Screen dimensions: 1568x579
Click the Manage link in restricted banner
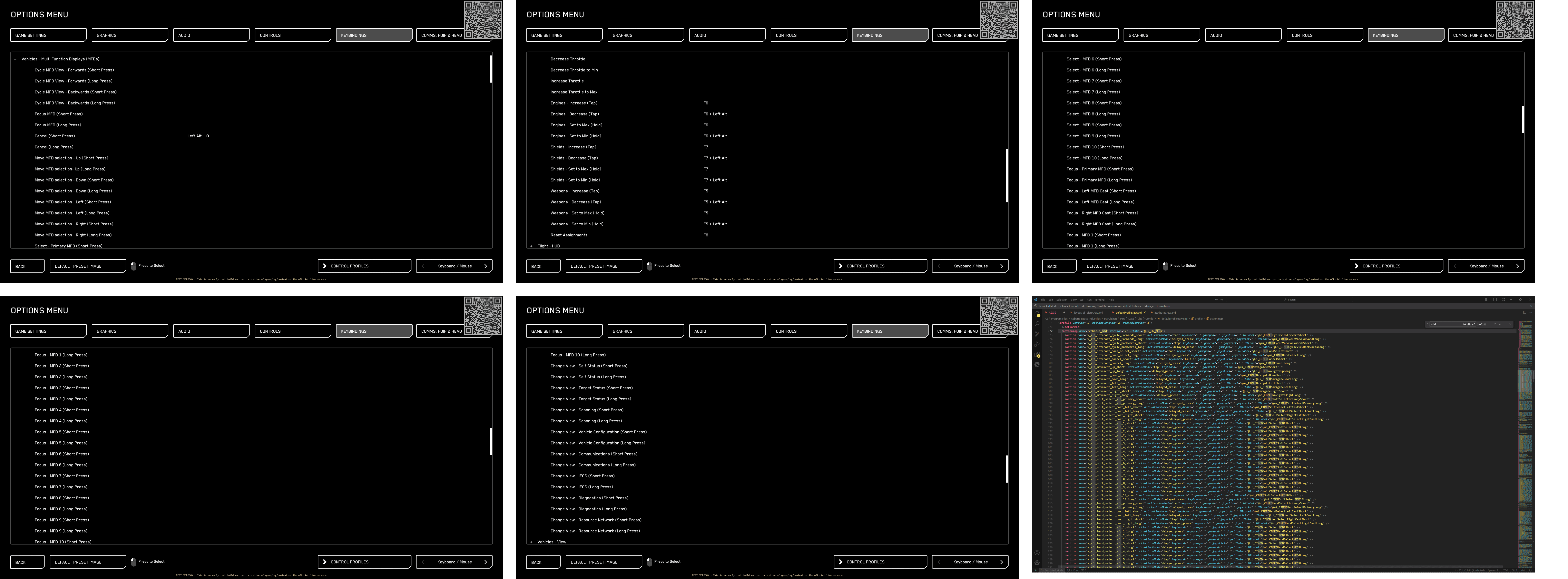click(1149, 306)
